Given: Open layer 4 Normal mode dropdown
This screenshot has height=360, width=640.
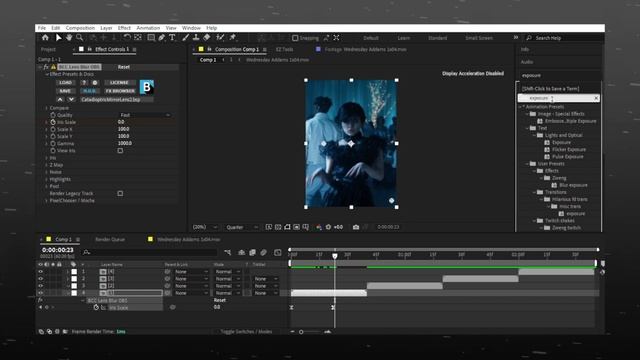Looking at the screenshot, I should pyautogui.click(x=228, y=293).
